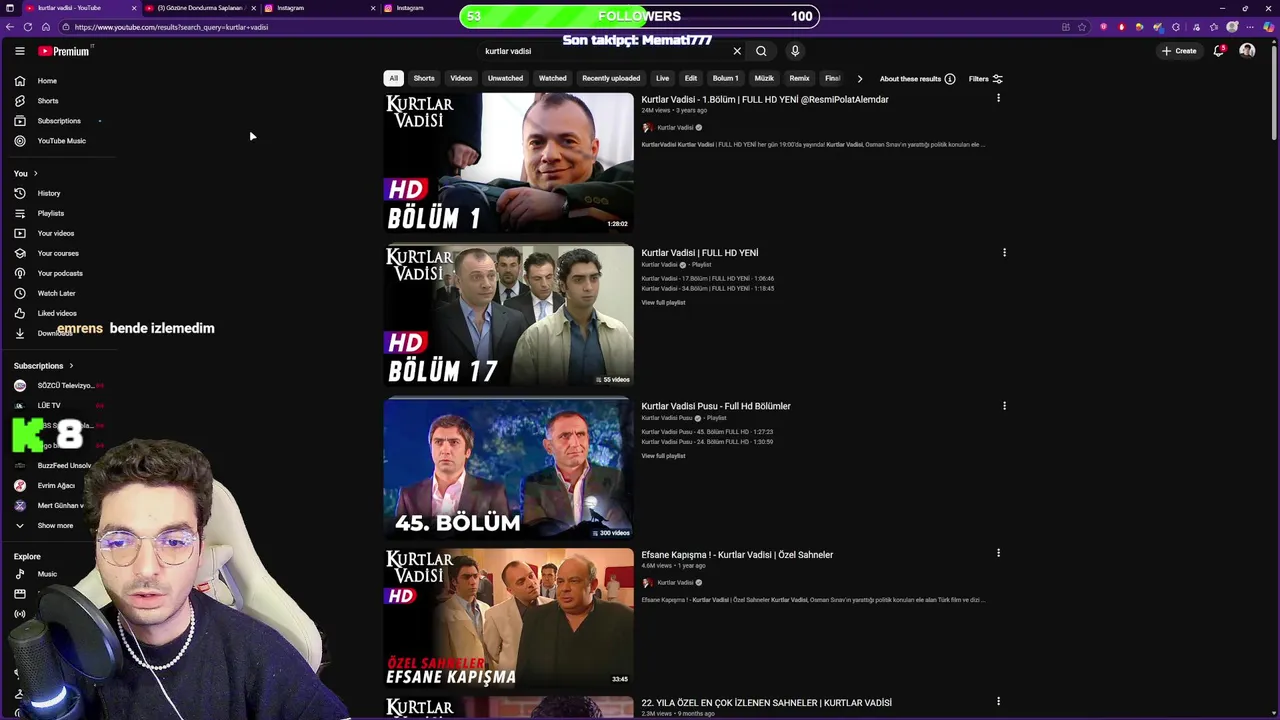The height and width of the screenshot is (720, 1280).
Task: Open Efsane Kapışma video title
Action: [x=737, y=555]
